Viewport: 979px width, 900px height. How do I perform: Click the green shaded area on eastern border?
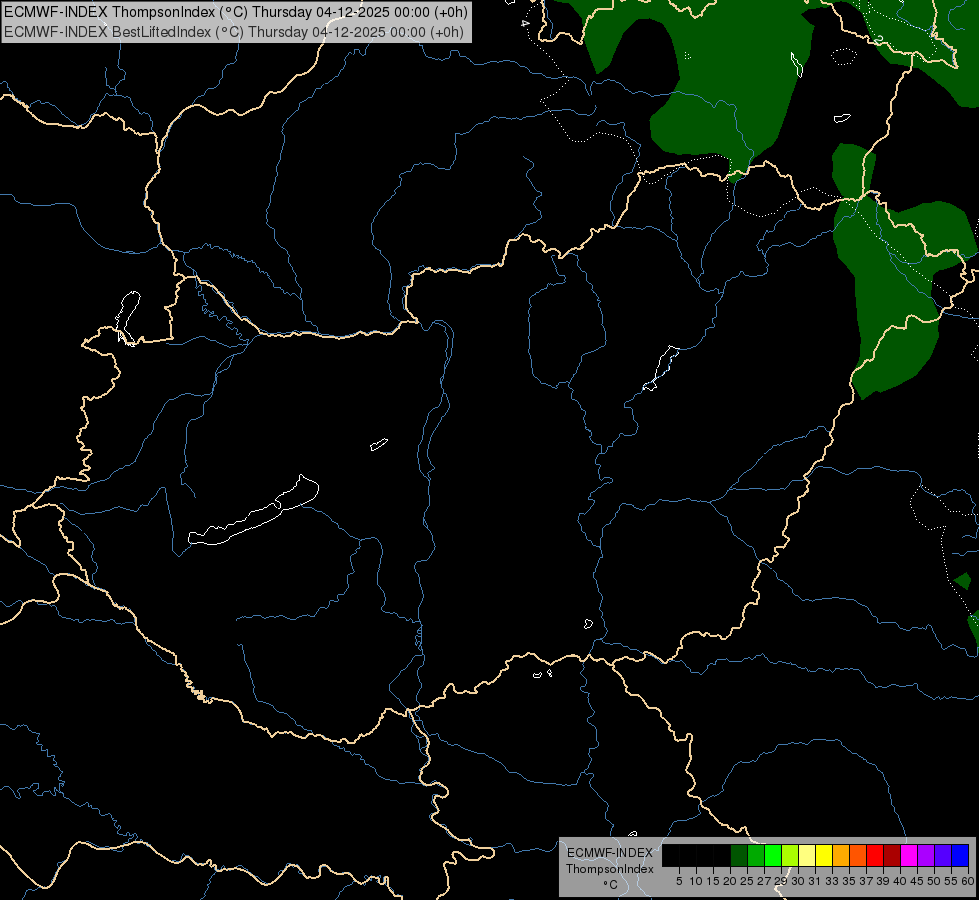point(893,281)
